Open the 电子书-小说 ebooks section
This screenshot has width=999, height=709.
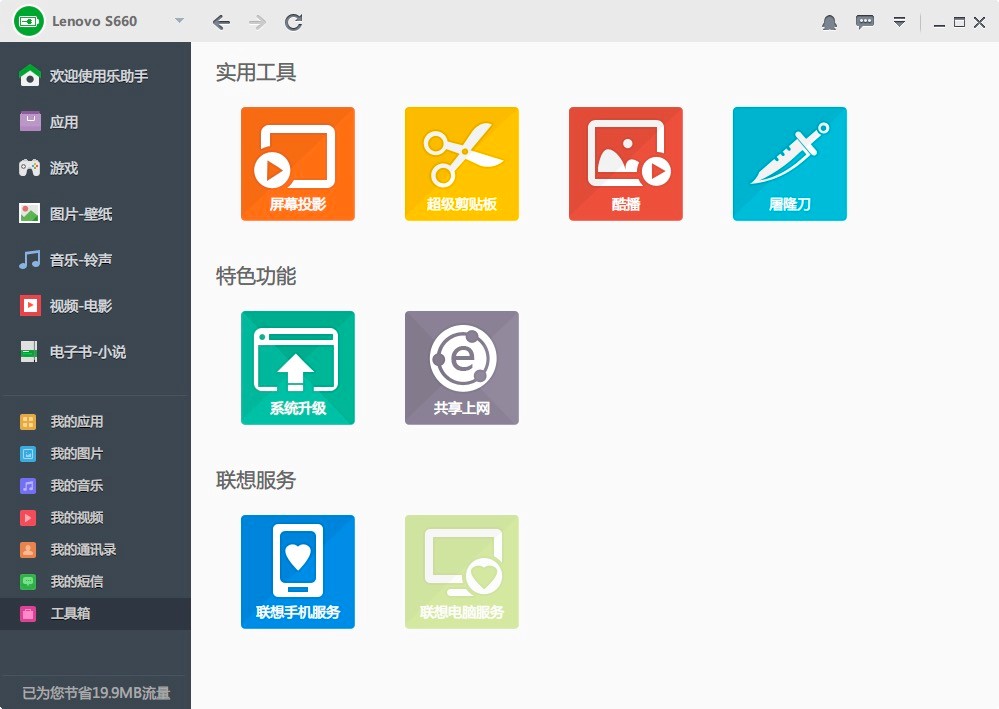click(96, 351)
